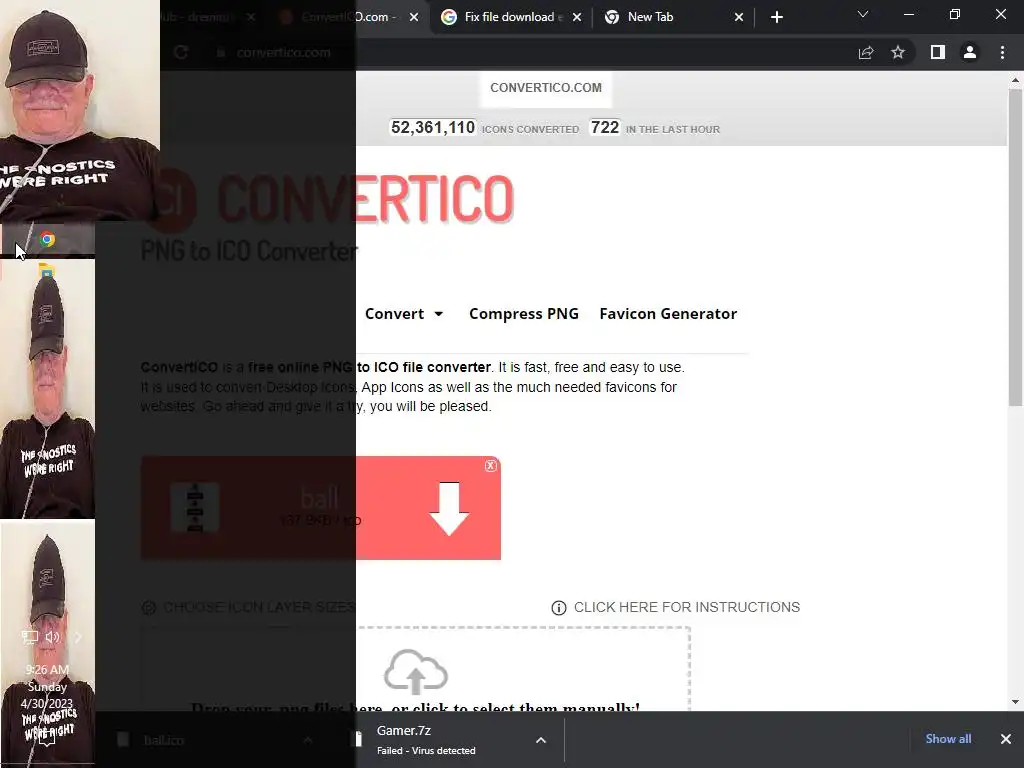This screenshot has height=768, width=1024.
Task: Switch to the Fix file download tab
Action: pyautogui.click(x=510, y=17)
